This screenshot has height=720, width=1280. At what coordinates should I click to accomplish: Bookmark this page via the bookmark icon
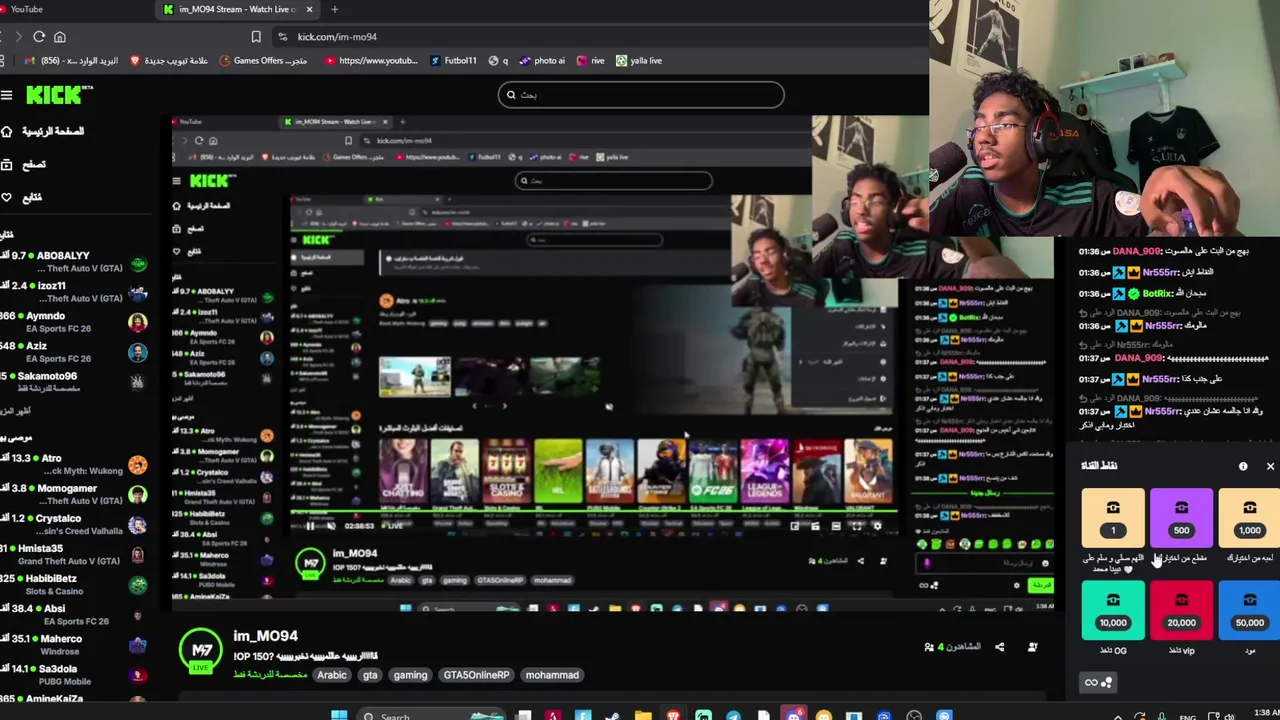tap(256, 37)
